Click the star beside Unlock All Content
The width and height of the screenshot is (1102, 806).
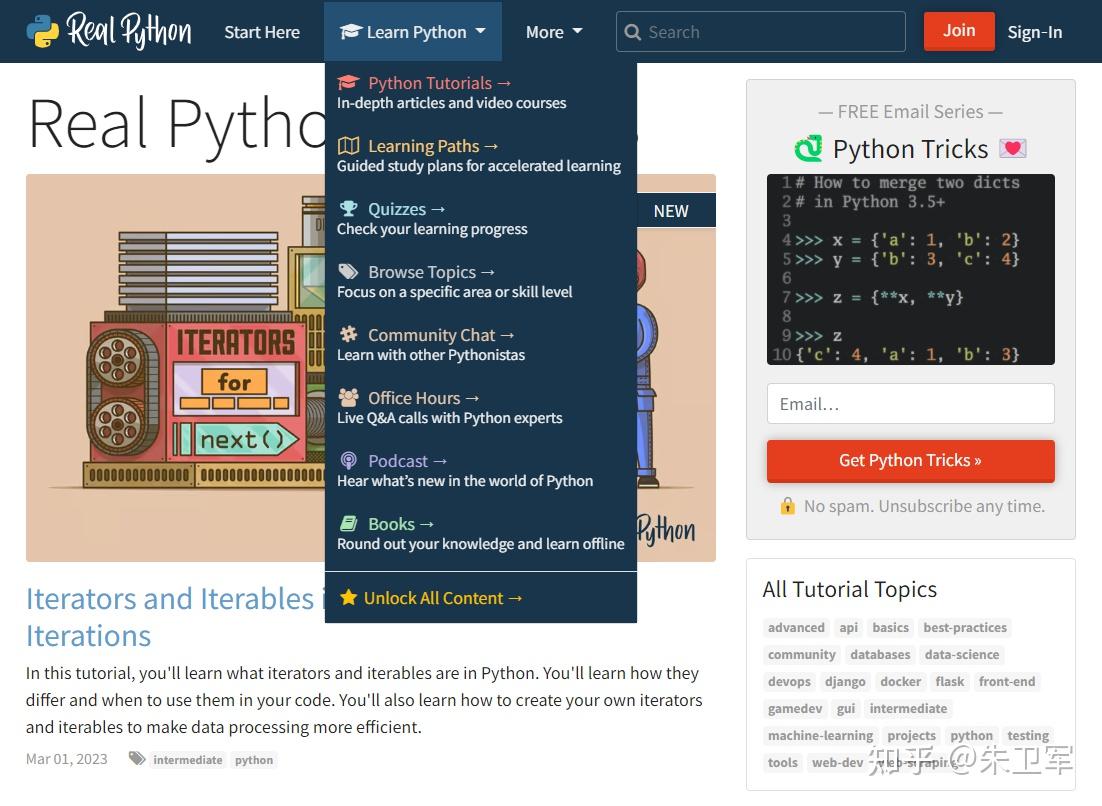coord(348,596)
